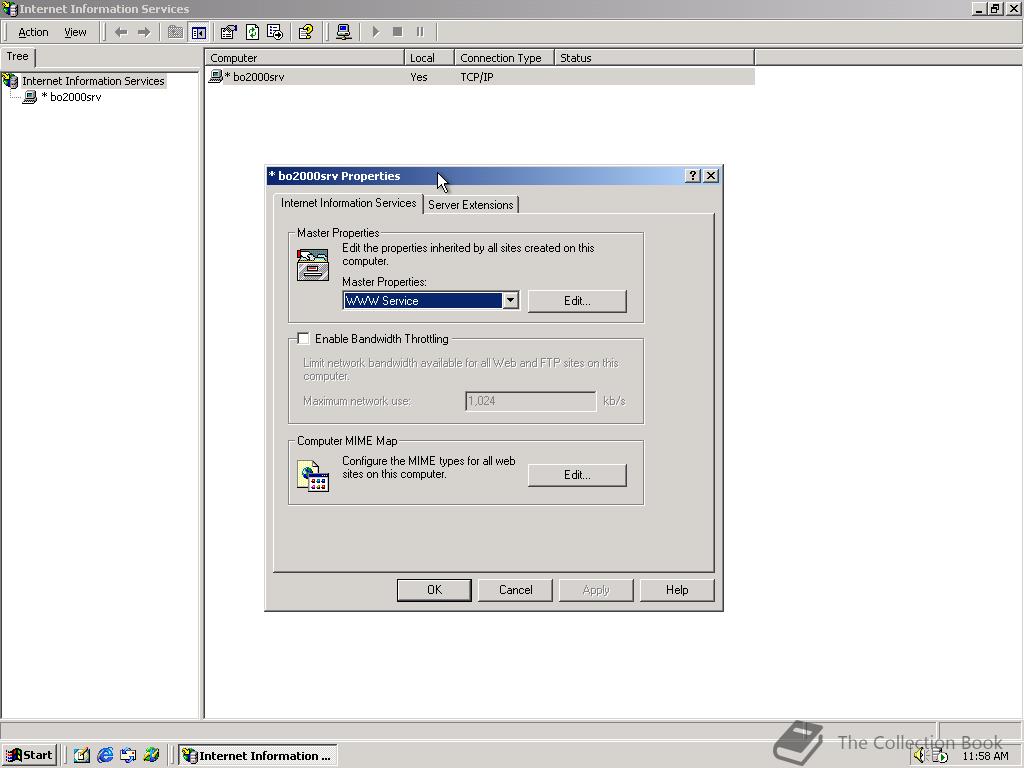This screenshot has height=768, width=1024.
Task: Click Help in the Properties dialog
Action: click(677, 590)
